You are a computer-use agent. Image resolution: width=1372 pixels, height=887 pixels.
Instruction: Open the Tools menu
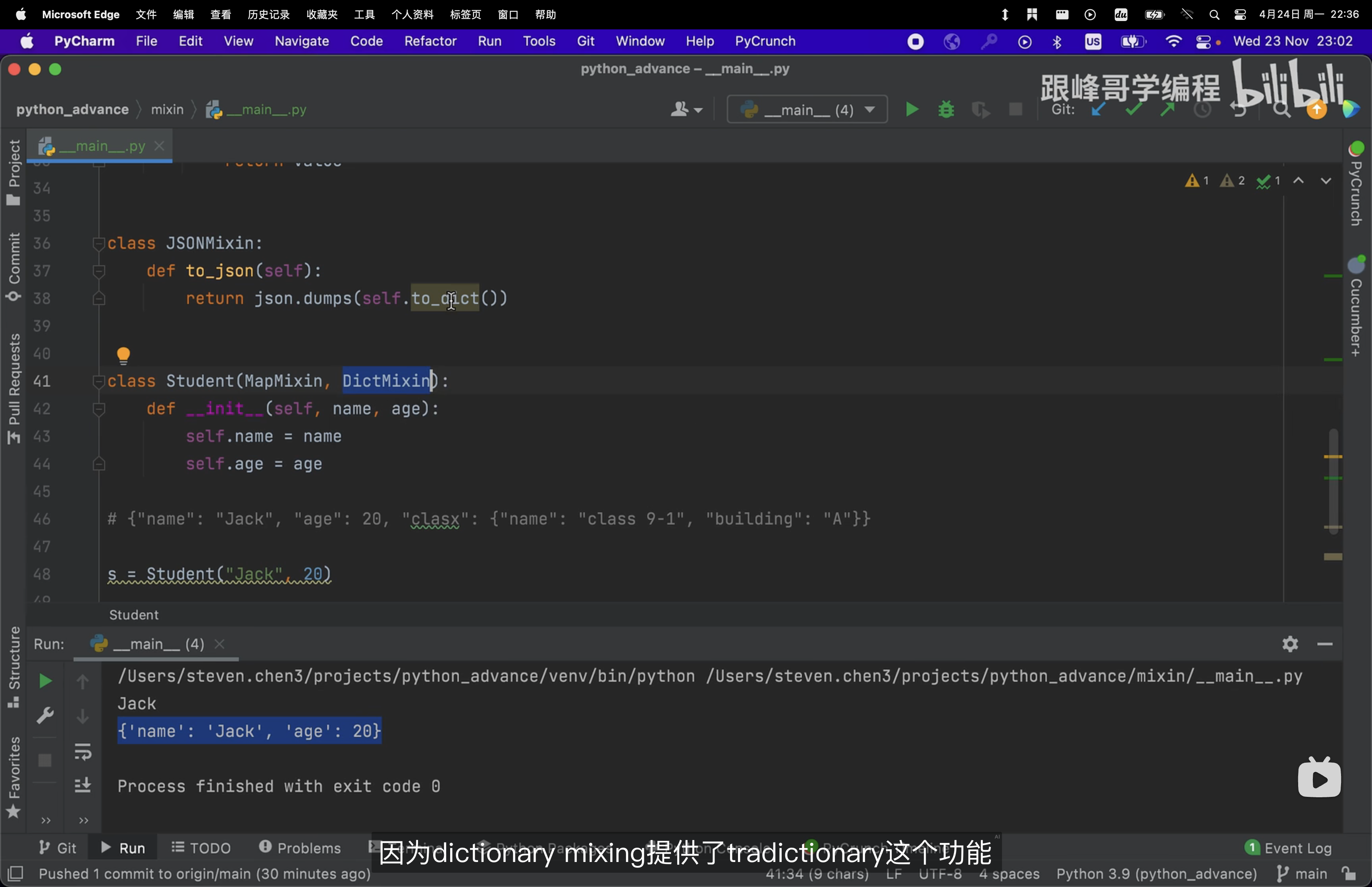coord(539,41)
